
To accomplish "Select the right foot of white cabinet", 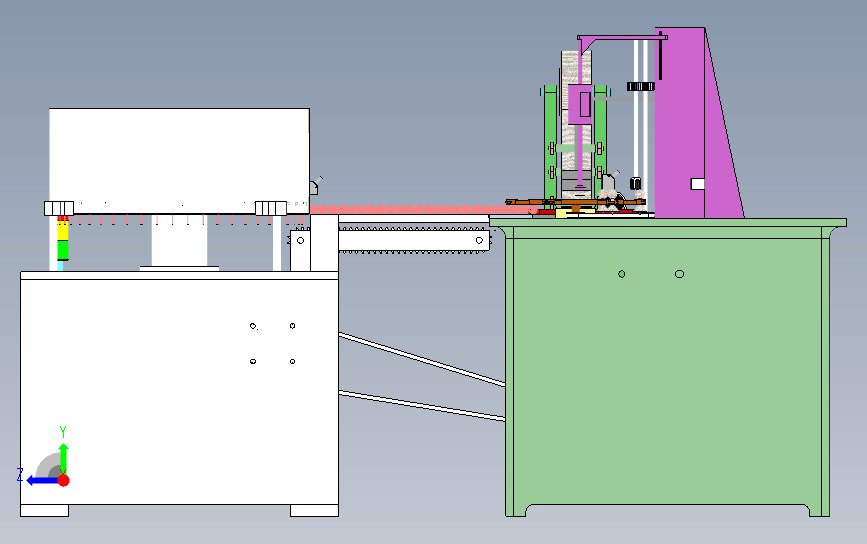I will [x=314, y=510].
